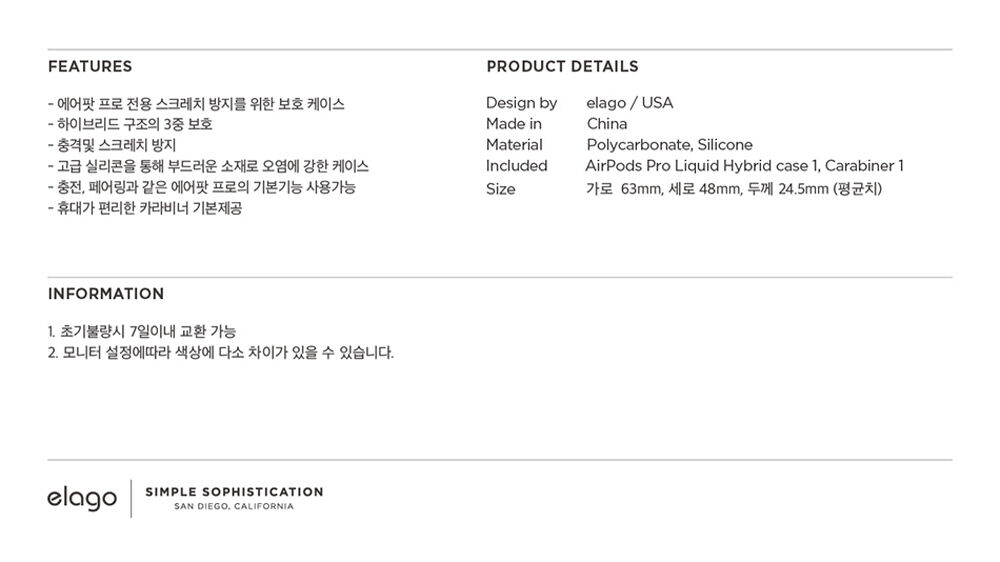Click the Material label
Viewport: 1000px width, 562px height.
pyautogui.click(x=514, y=145)
